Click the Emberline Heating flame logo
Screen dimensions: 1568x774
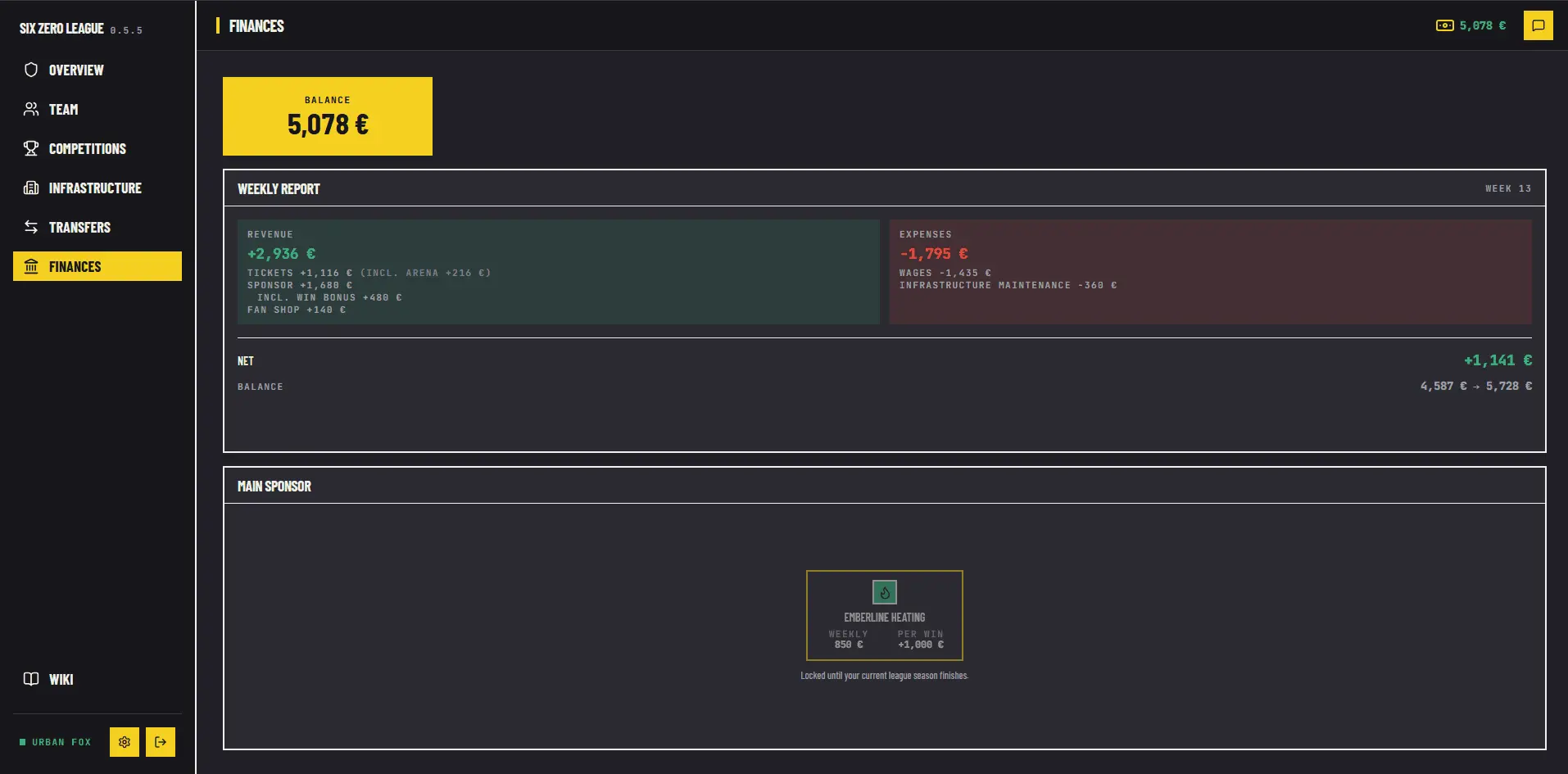[885, 591]
